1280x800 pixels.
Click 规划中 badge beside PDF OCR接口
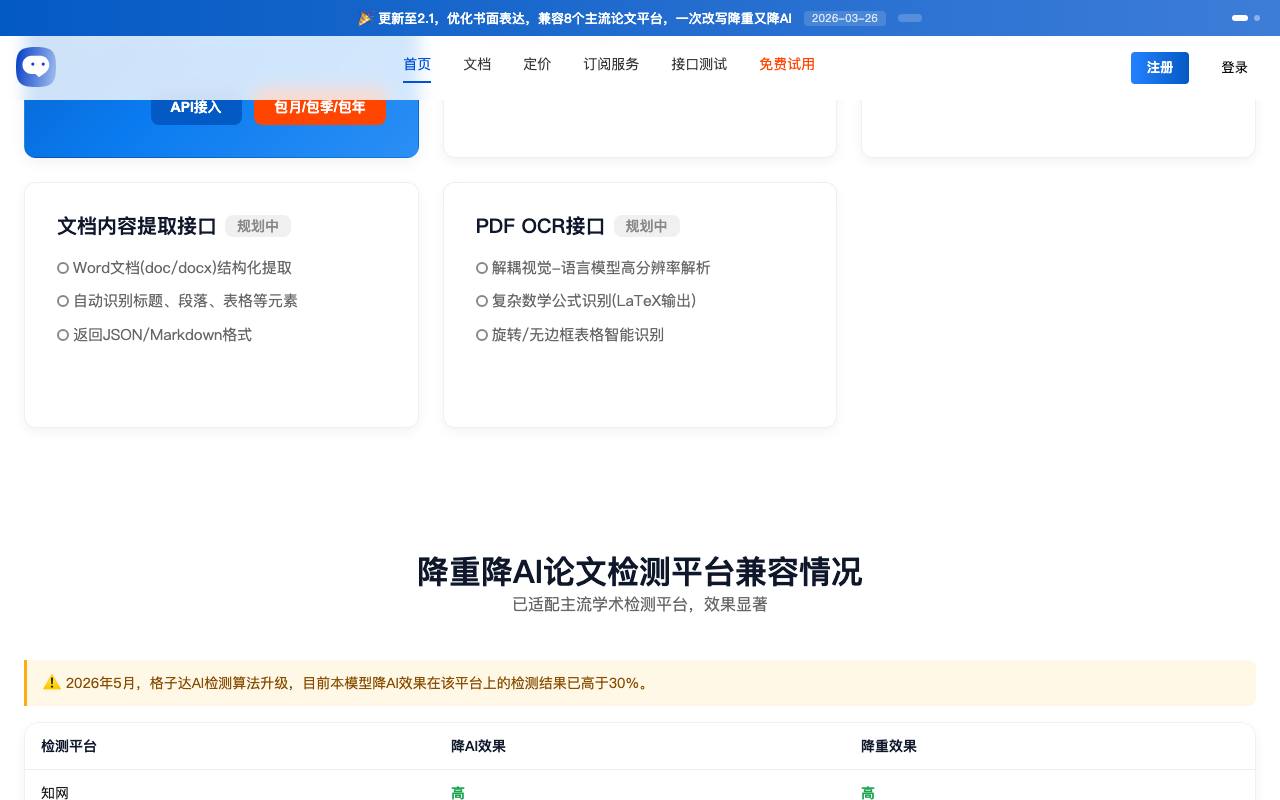[647, 226]
